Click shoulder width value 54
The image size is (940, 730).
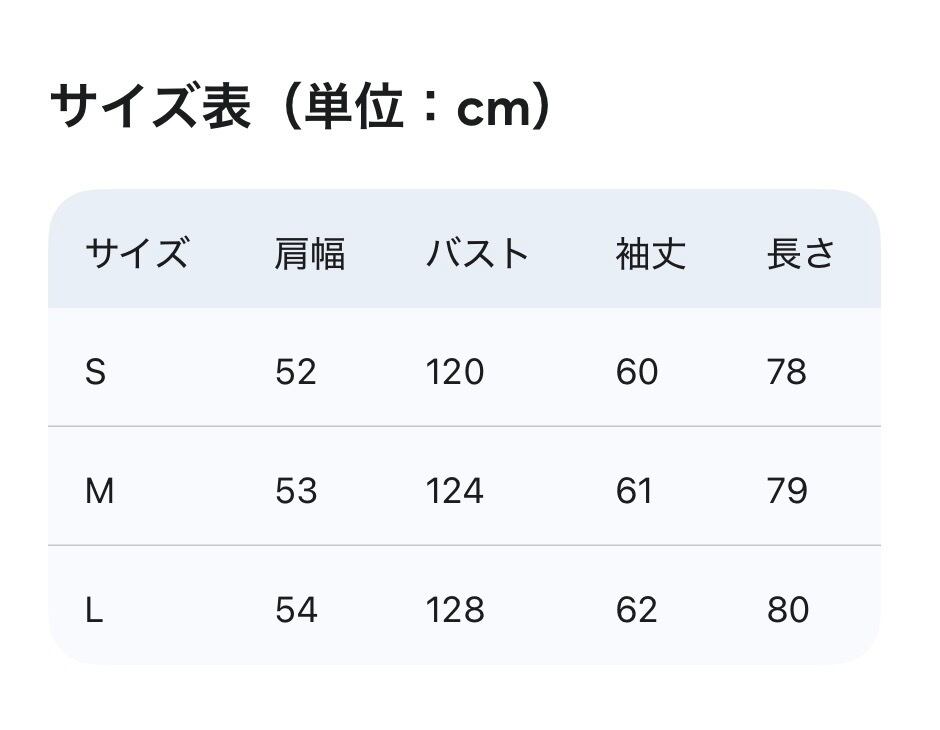pos(296,610)
